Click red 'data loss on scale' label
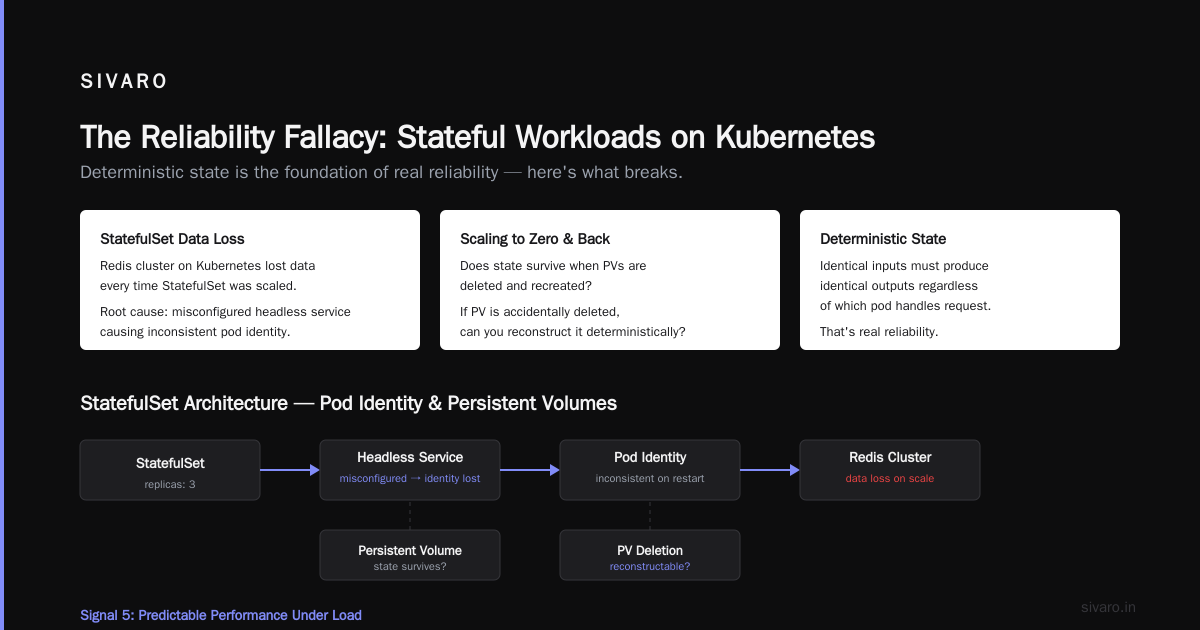The image size is (1200, 630). click(890, 478)
